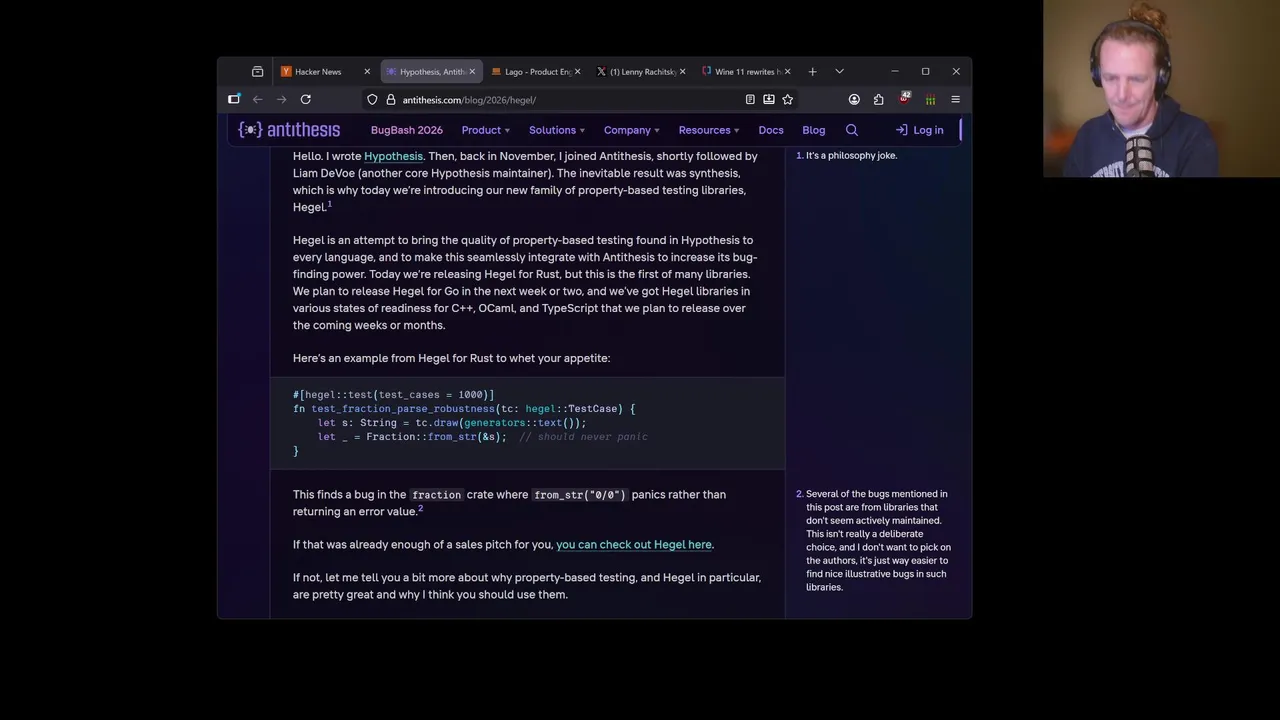Open the Docs nav item
The height and width of the screenshot is (720, 1280).
tap(771, 130)
